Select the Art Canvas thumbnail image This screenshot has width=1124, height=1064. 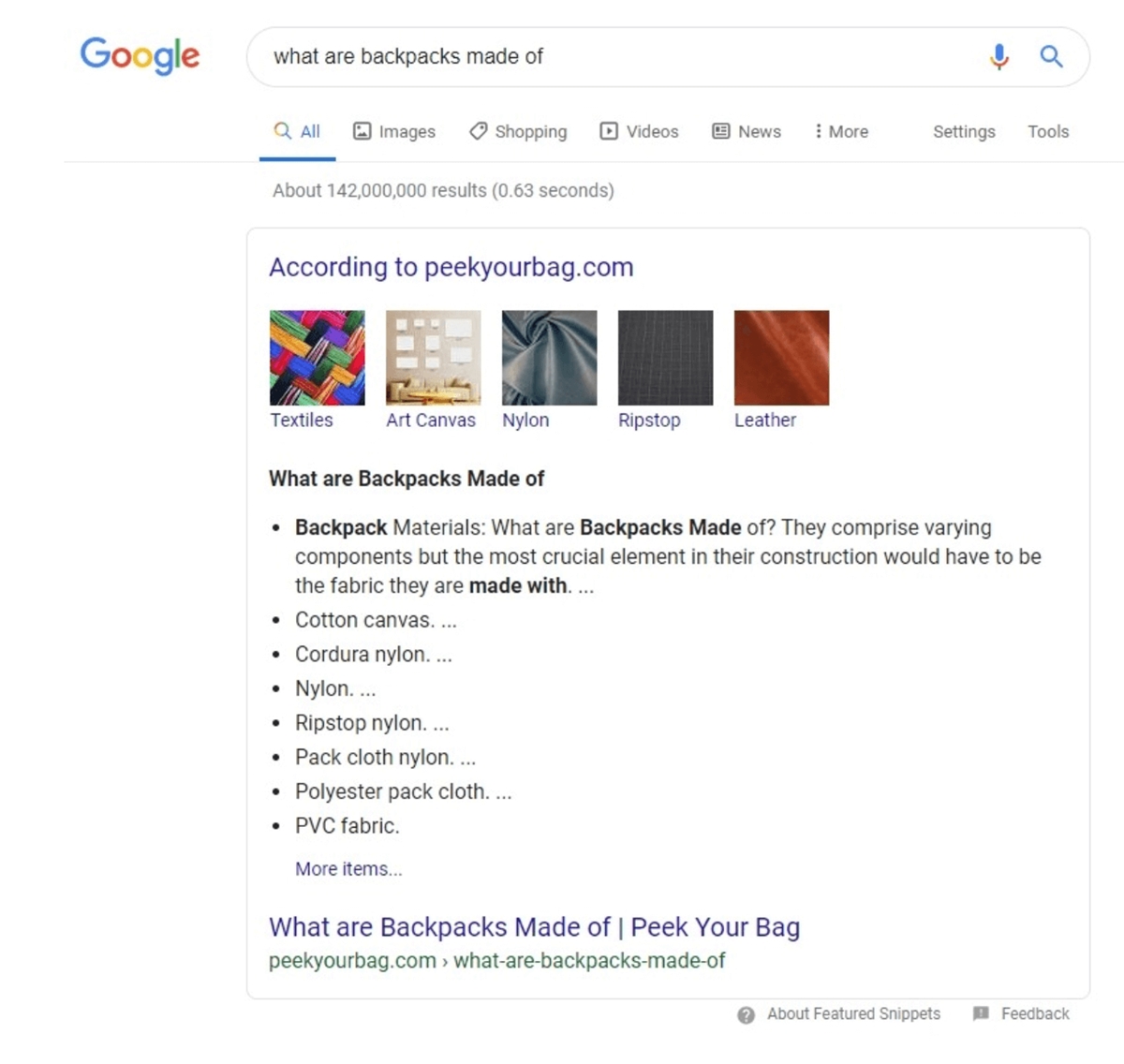[433, 358]
